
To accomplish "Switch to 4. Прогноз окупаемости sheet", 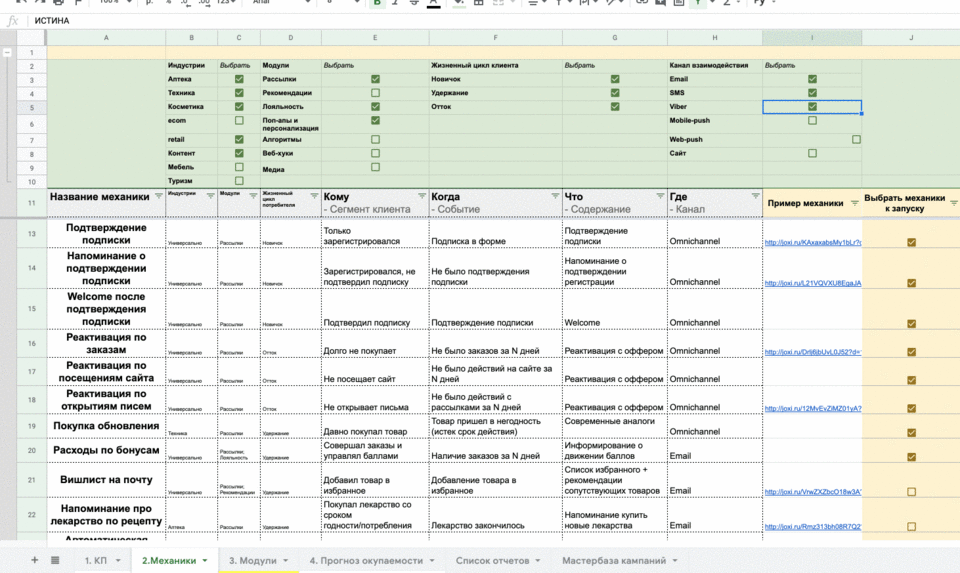I will tap(366, 560).
